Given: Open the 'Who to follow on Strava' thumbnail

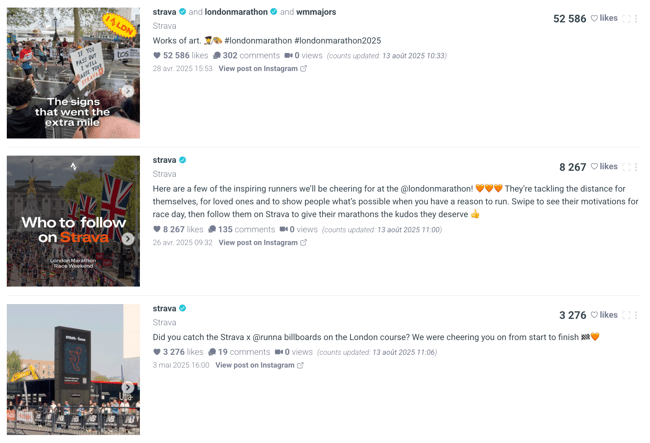Looking at the screenshot, I should coord(73,221).
